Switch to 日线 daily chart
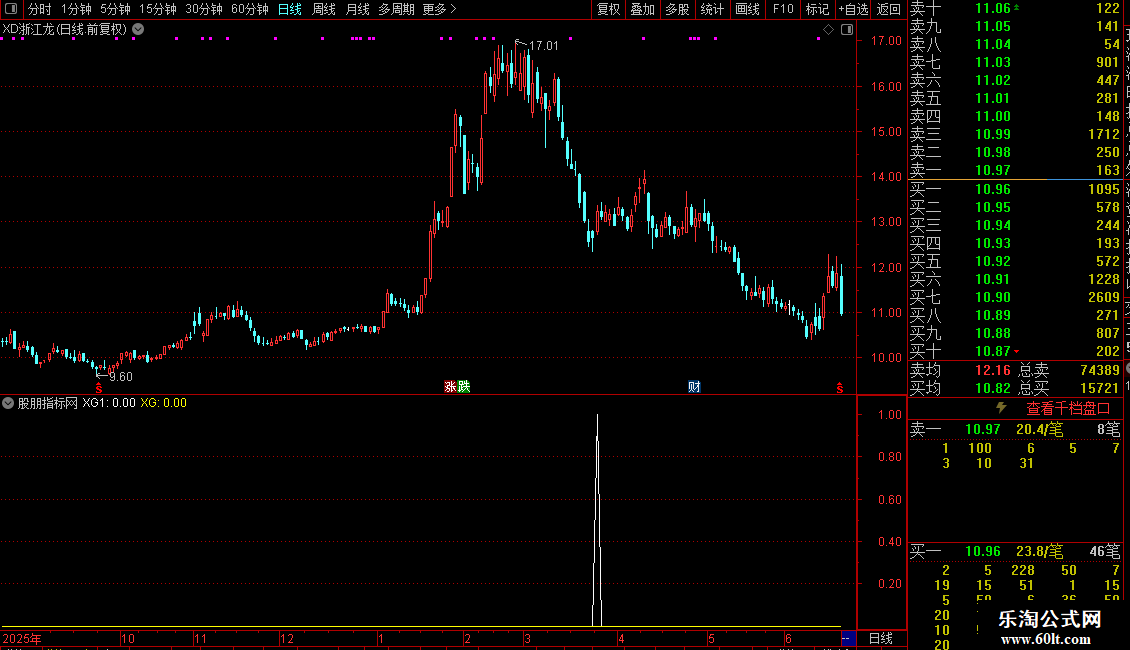This screenshot has height=650, width=1130. click(x=290, y=9)
